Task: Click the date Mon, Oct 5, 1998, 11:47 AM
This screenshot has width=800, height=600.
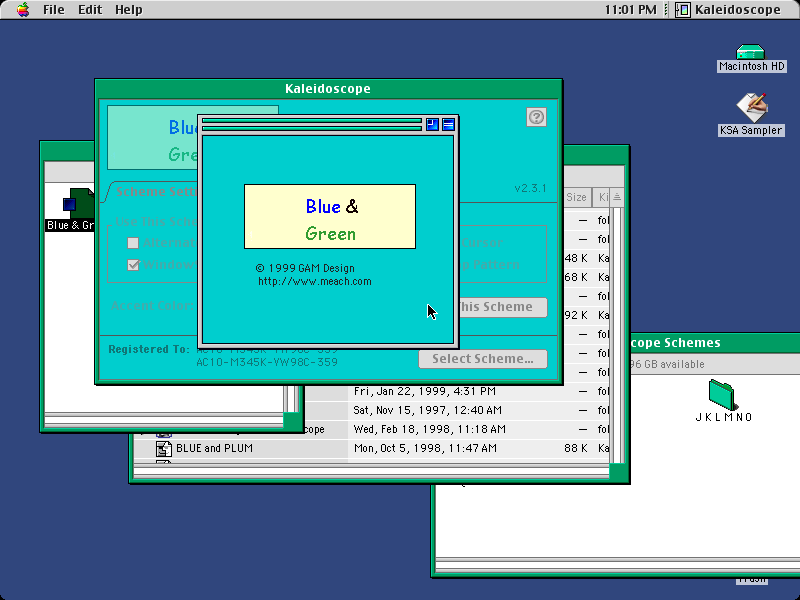Action: pos(425,448)
